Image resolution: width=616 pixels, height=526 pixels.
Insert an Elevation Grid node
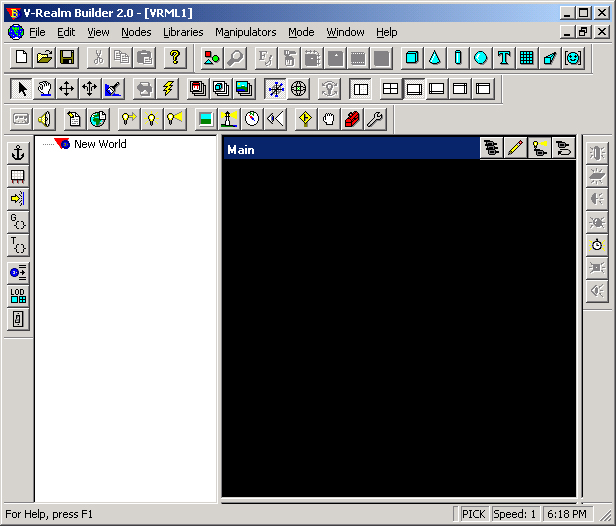[526, 58]
